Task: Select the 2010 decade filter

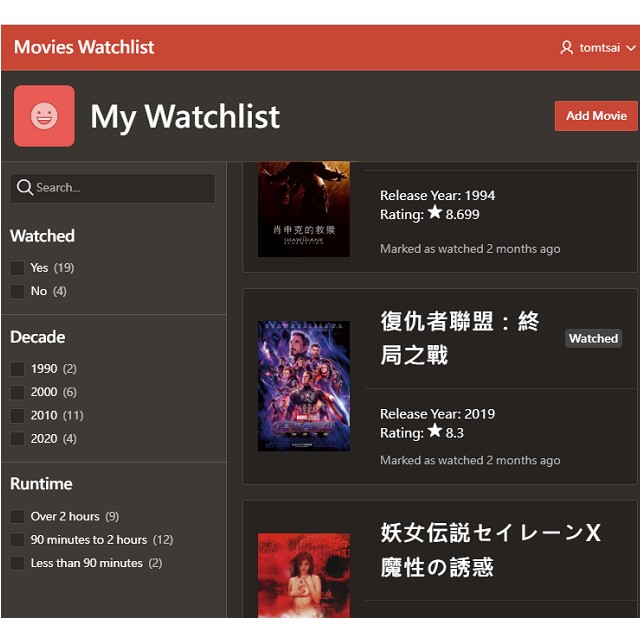Action: 18,415
